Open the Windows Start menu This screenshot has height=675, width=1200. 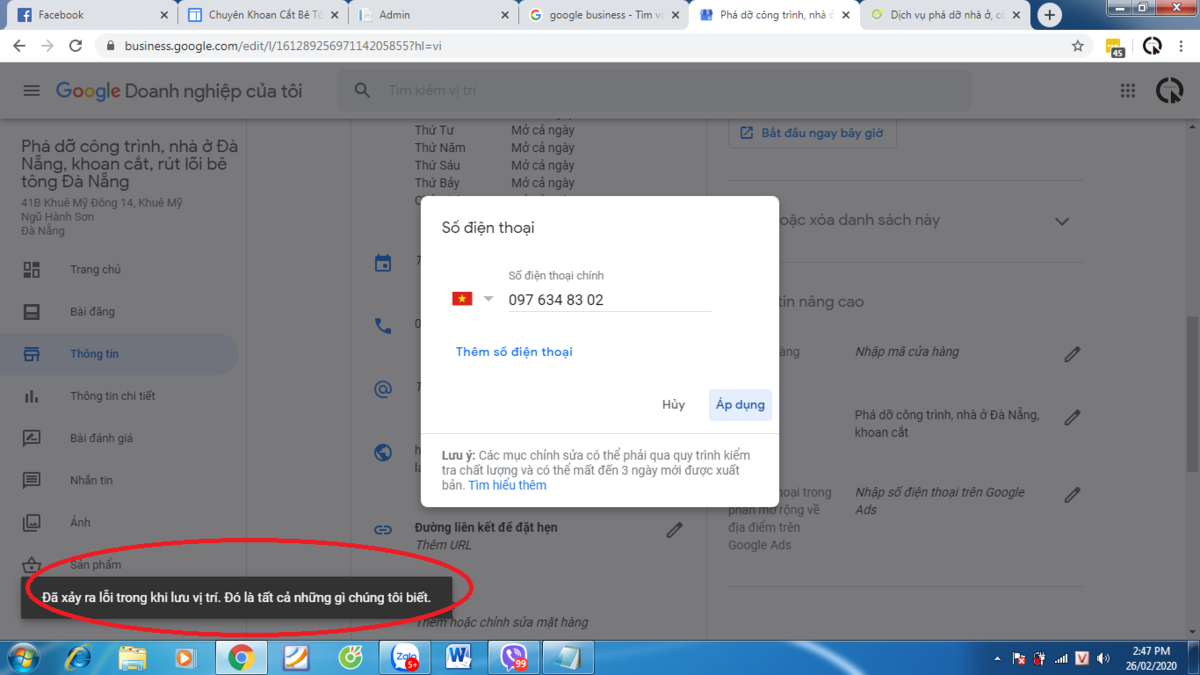pos(23,658)
